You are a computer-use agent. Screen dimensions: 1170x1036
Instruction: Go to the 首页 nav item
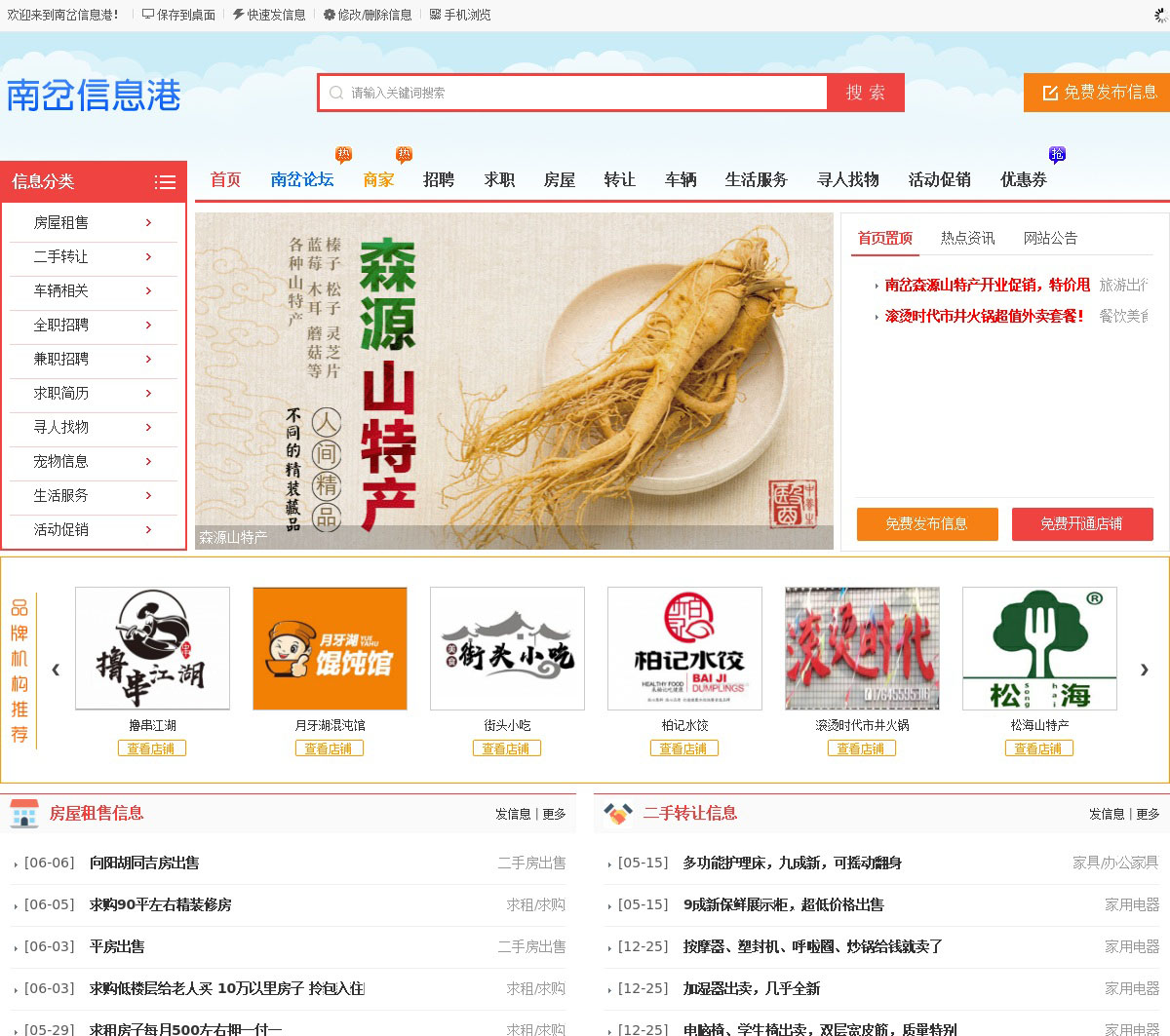coord(225,180)
